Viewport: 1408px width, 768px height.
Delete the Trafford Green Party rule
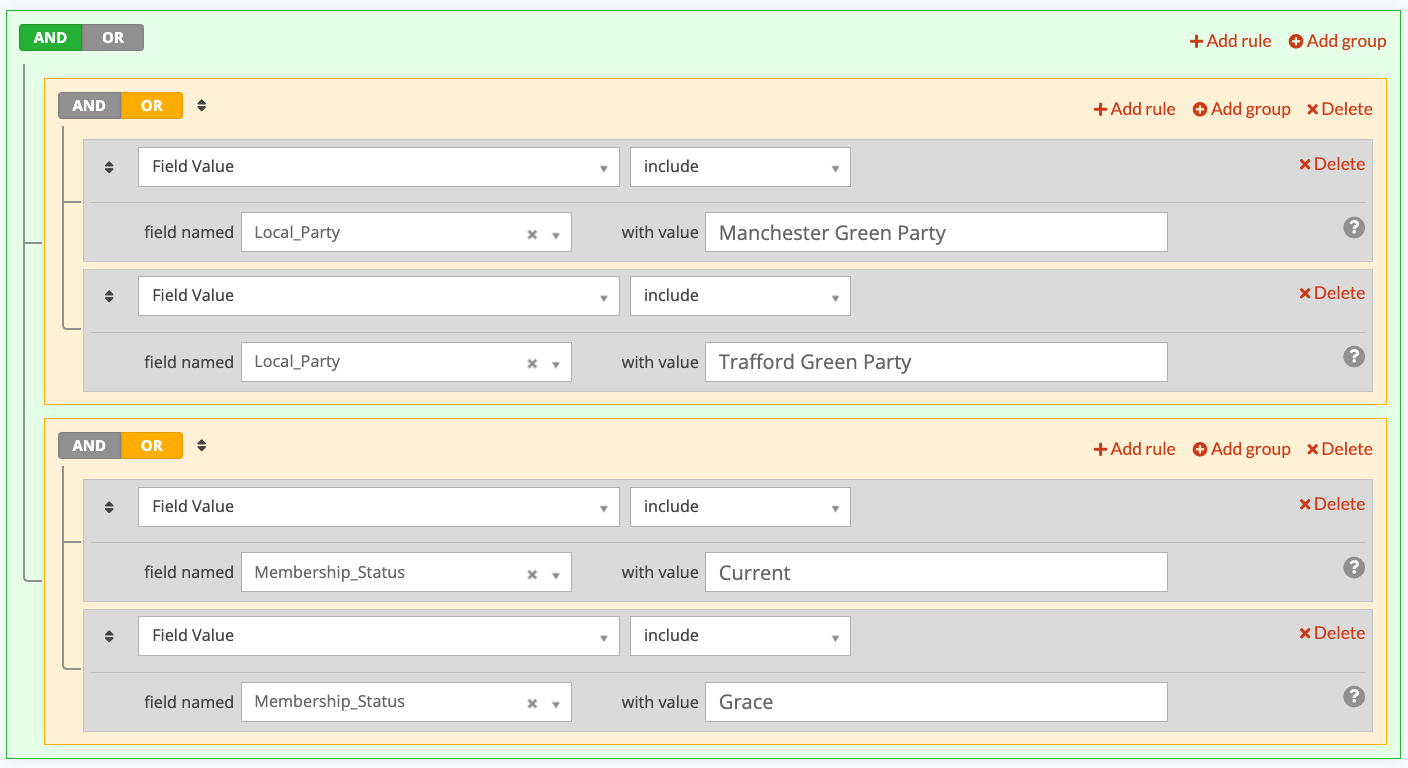[1331, 293]
